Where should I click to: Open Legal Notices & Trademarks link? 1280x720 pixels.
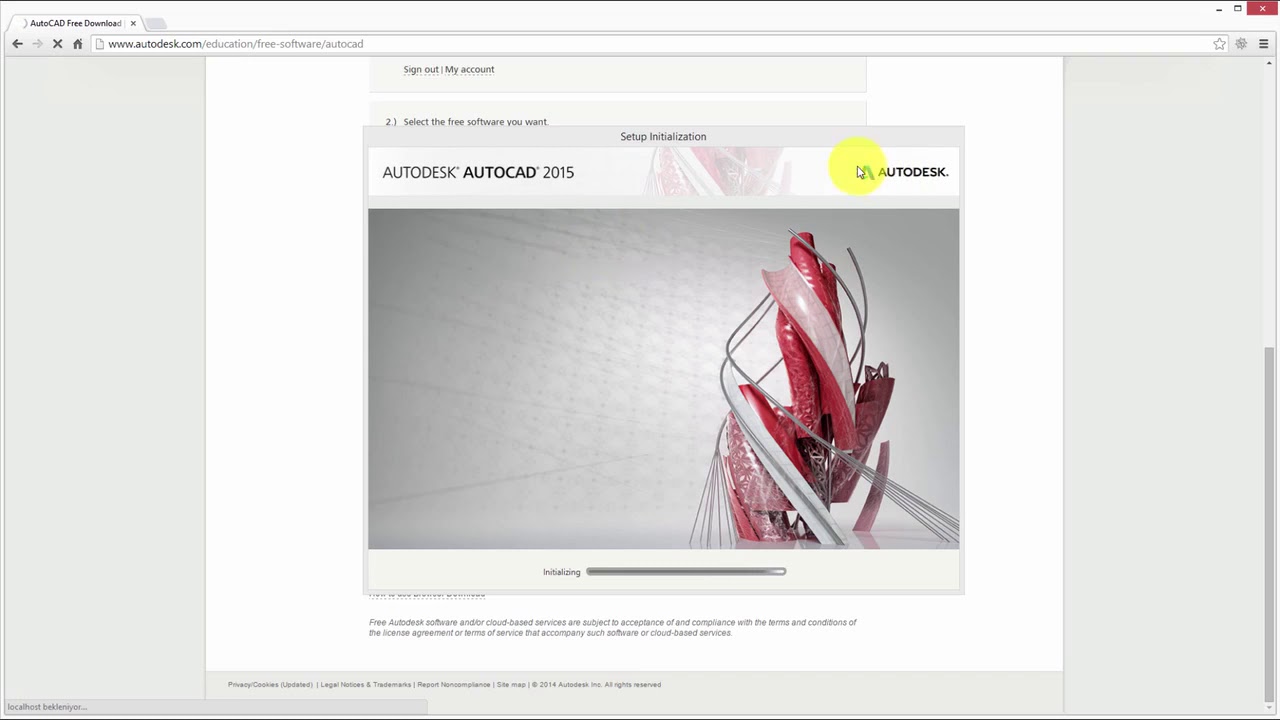tap(365, 685)
